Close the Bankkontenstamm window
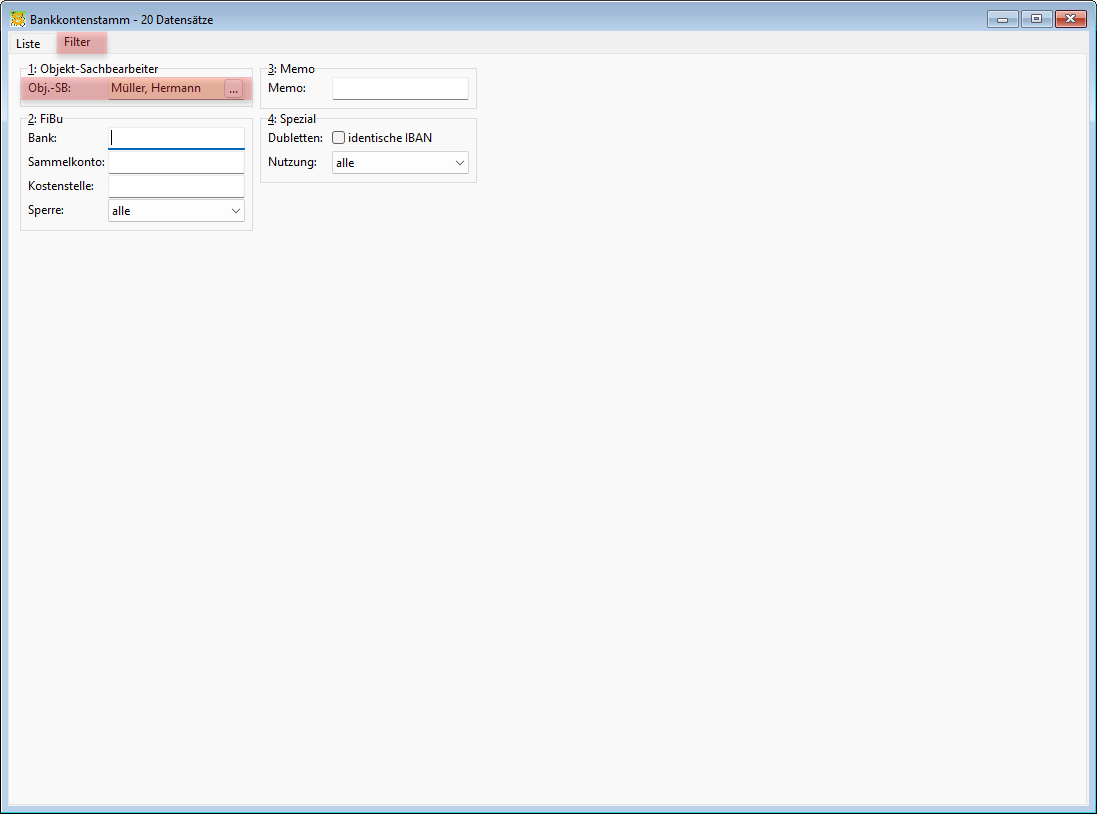This screenshot has width=1097, height=814. pos(1070,20)
